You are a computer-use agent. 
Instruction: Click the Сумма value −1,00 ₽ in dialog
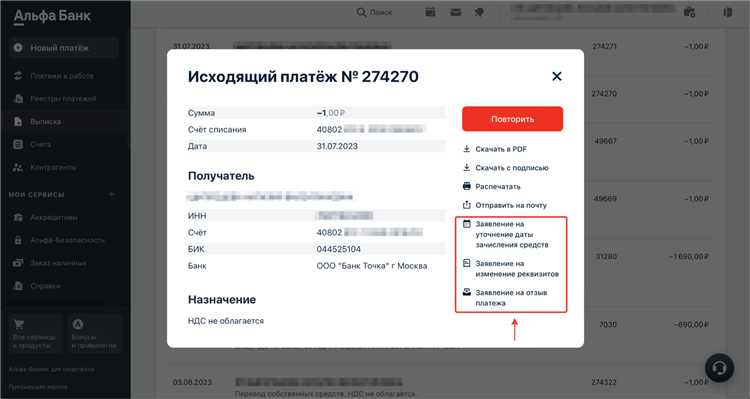331,113
